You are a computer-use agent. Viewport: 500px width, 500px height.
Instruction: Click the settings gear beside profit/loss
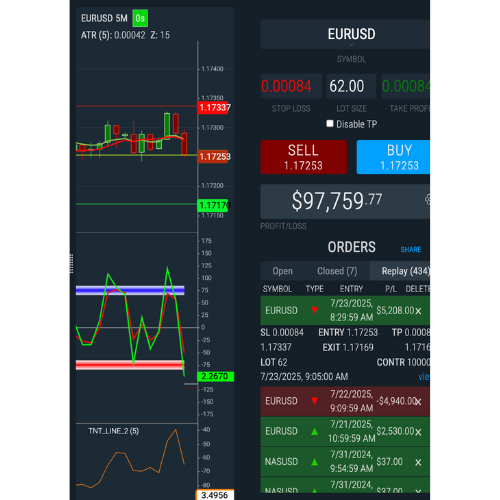tap(427, 200)
